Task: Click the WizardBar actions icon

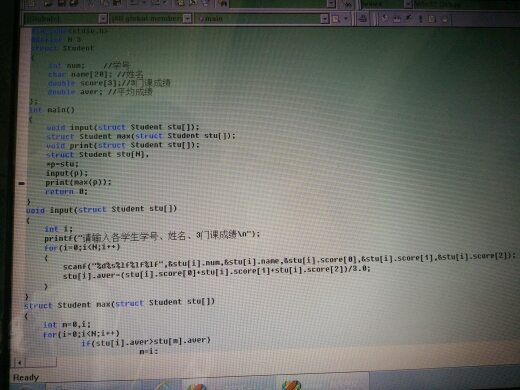Action: pos(336,19)
